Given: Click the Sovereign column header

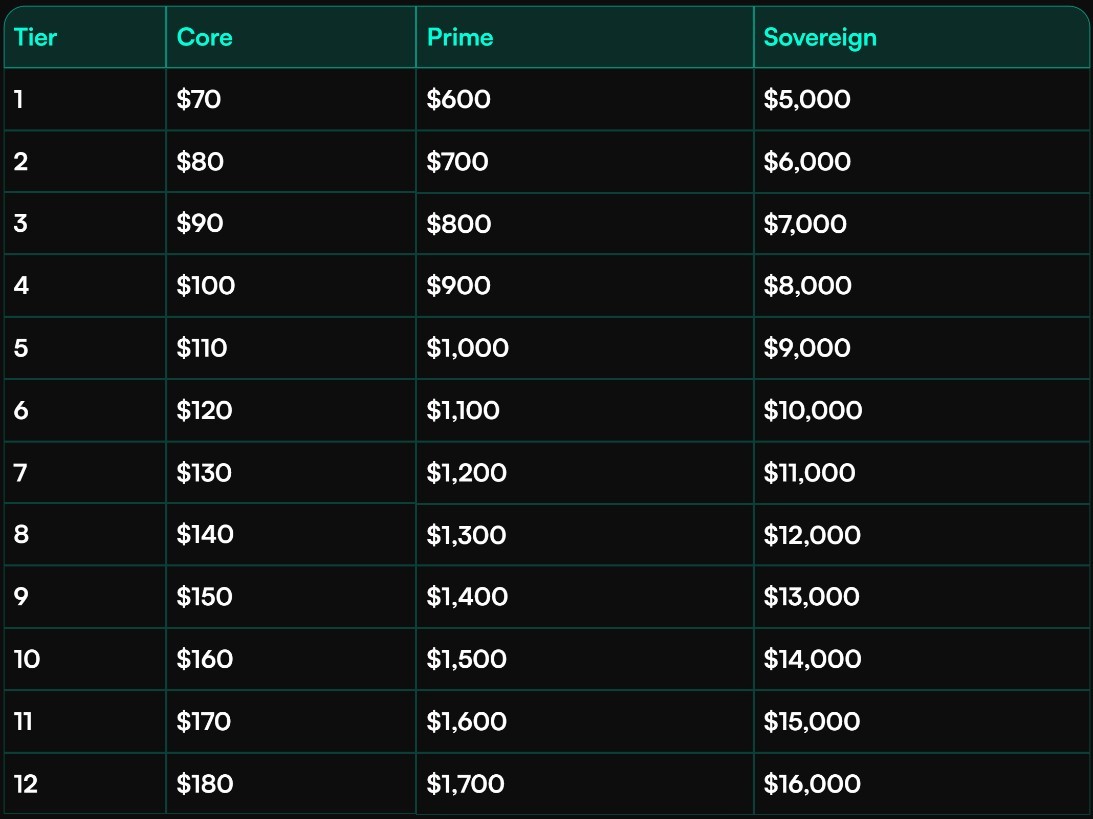Looking at the screenshot, I should 820,38.
